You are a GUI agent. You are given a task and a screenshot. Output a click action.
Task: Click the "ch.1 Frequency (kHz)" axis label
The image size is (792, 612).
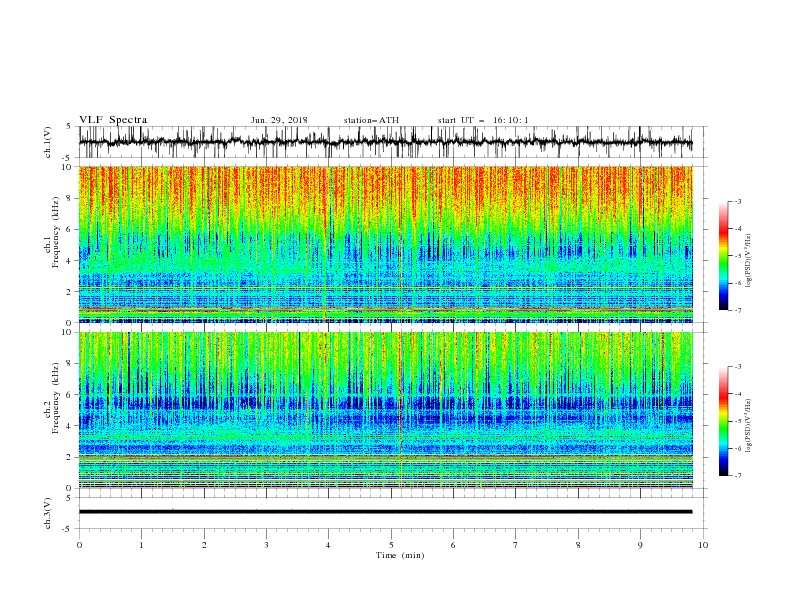tap(53, 232)
